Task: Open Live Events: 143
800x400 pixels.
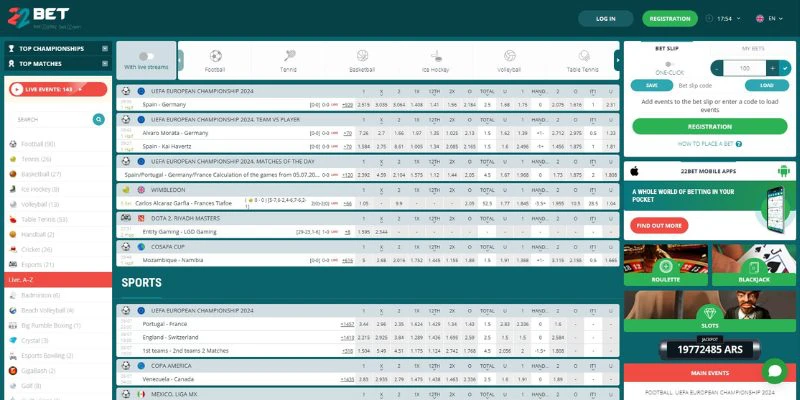Action: [x=58, y=89]
